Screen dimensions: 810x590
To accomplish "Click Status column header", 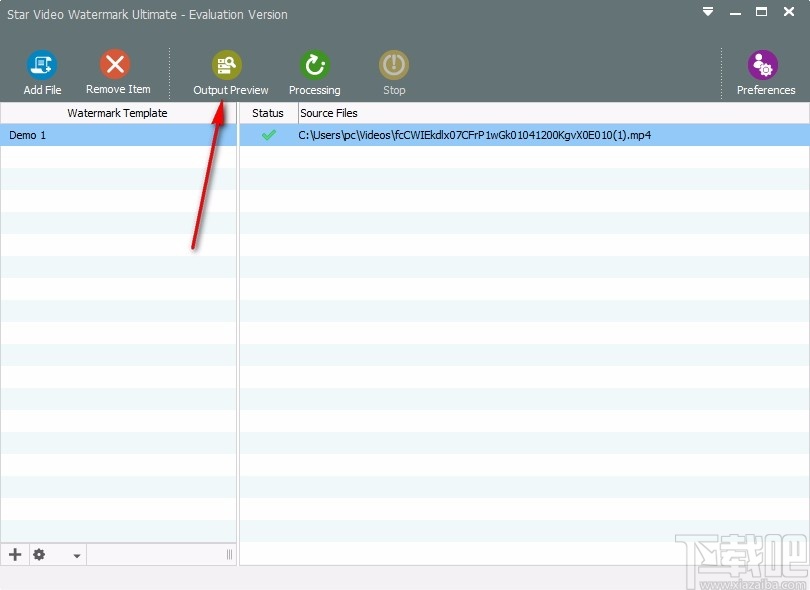I will click(x=268, y=113).
